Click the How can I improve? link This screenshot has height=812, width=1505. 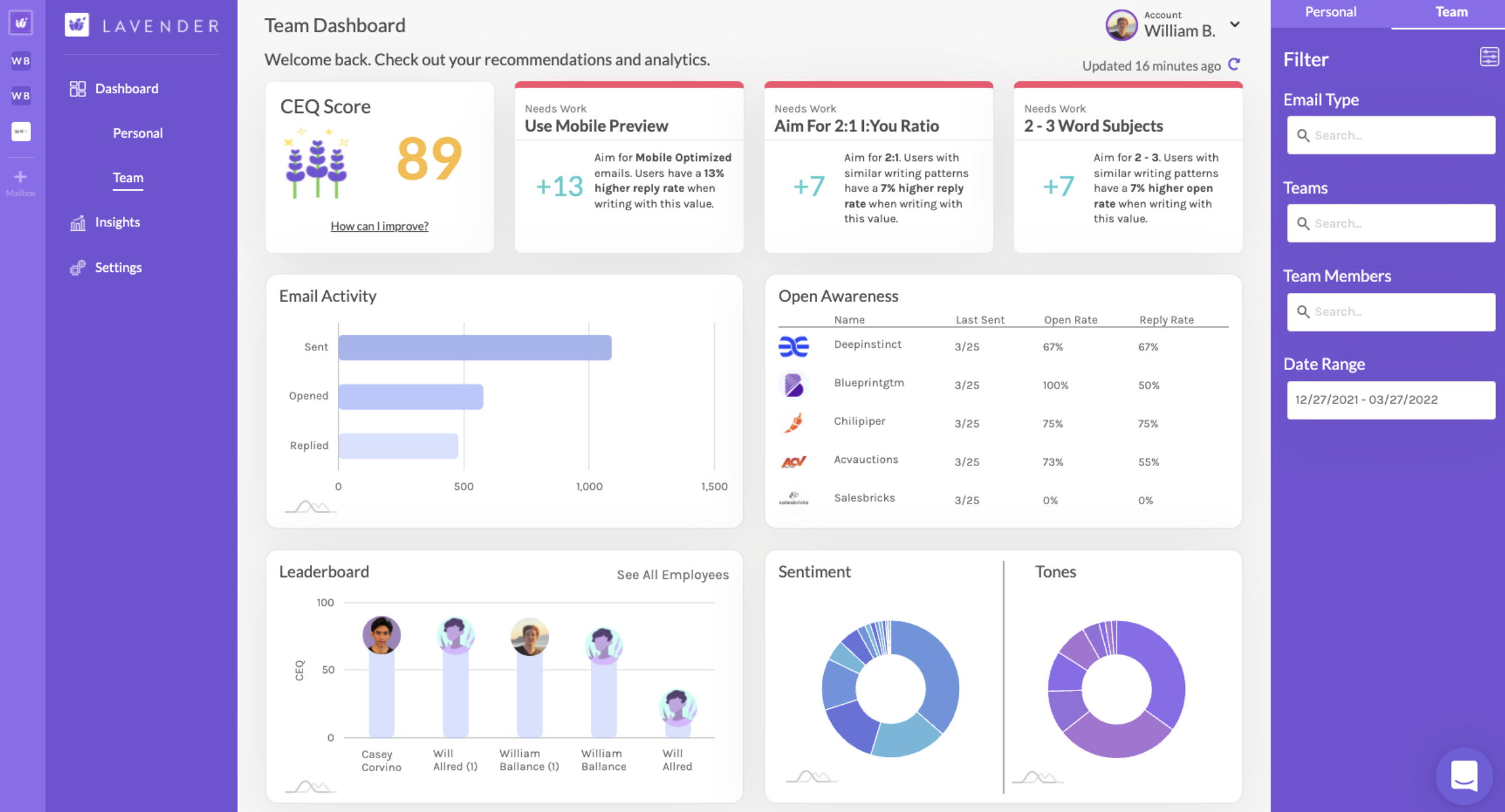coord(379,226)
